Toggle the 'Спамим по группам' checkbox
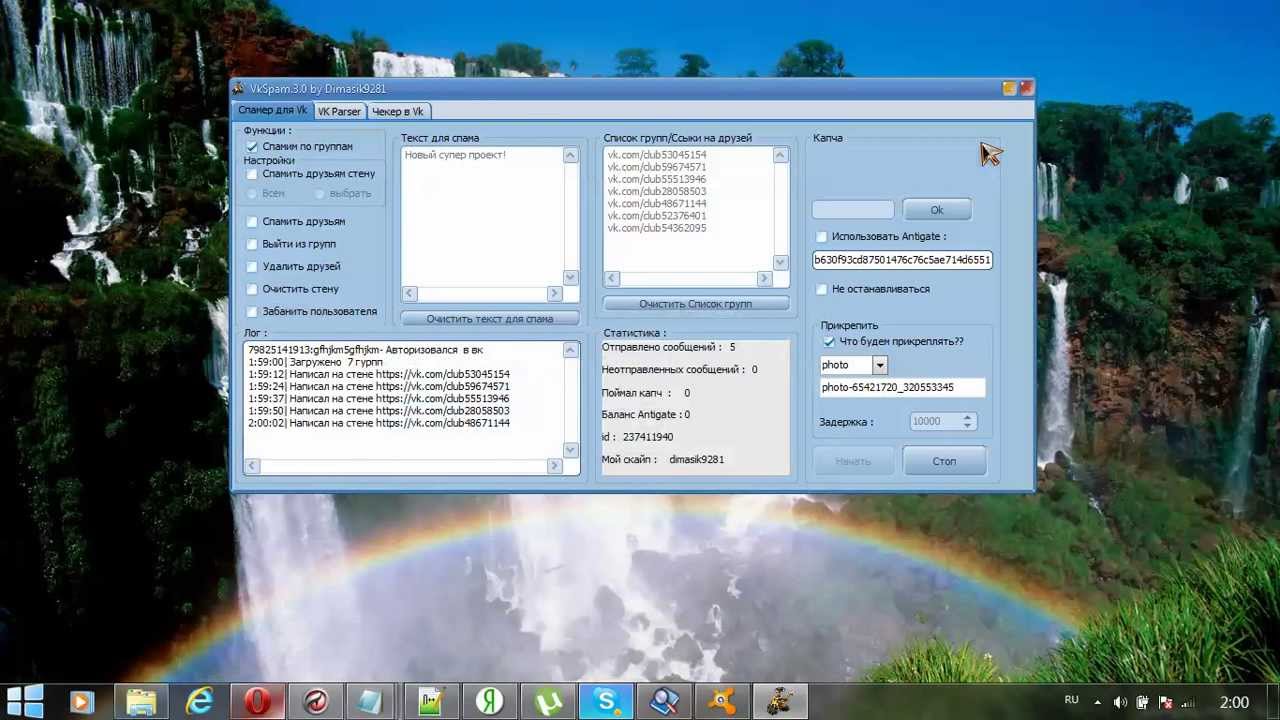The height and width of the screenshot is (720, 1280). point(252,147)
